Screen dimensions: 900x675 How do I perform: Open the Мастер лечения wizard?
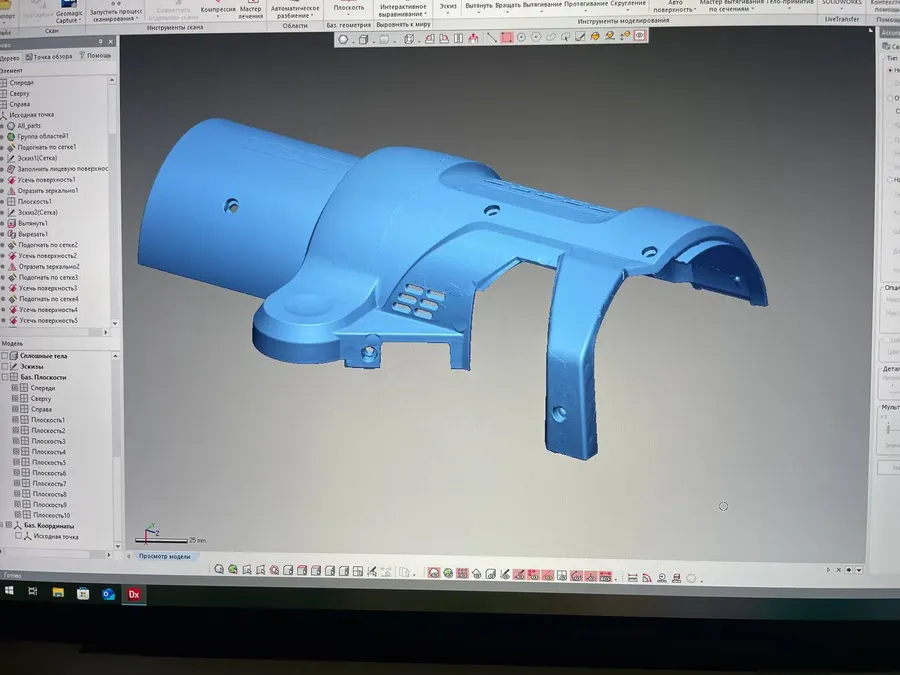(251, 10)
